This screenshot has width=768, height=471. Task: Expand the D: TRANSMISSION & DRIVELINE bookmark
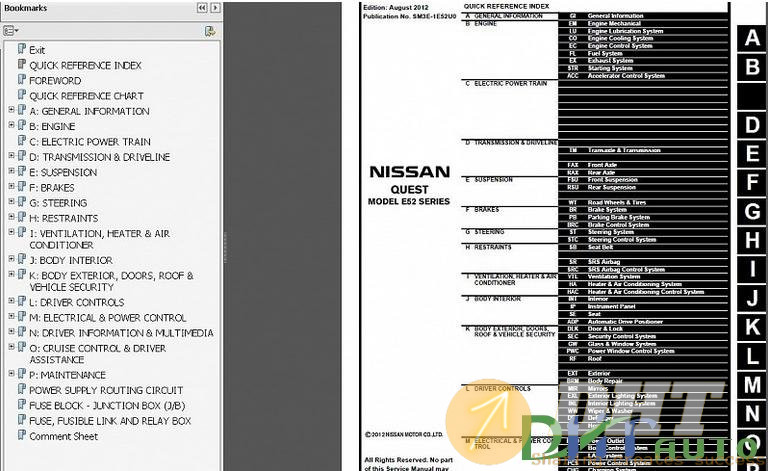[11, 156]
